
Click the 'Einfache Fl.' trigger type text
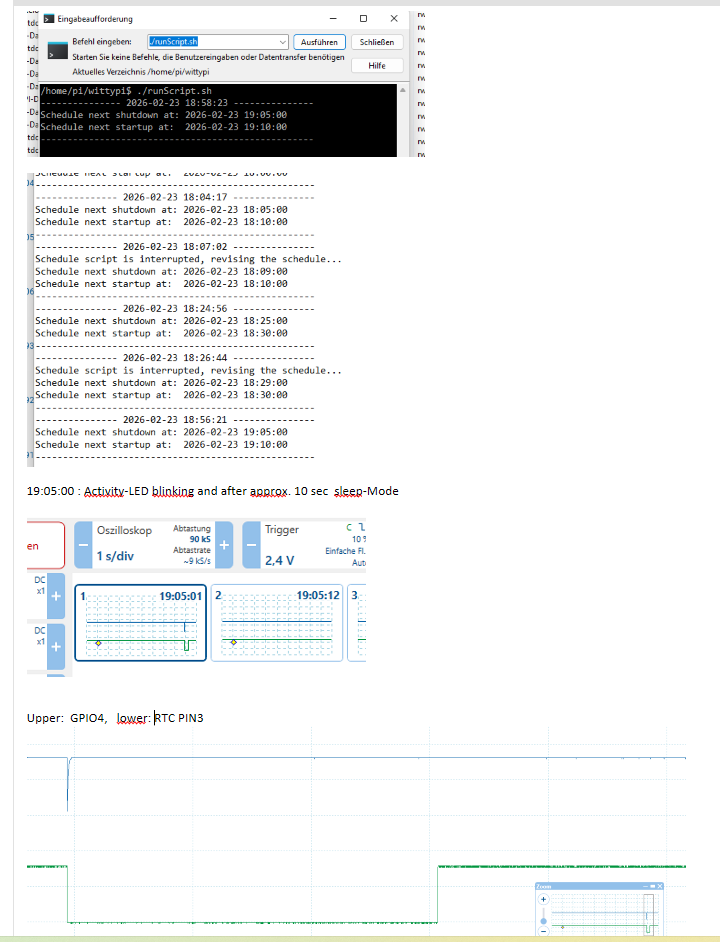tap(346, 550)
